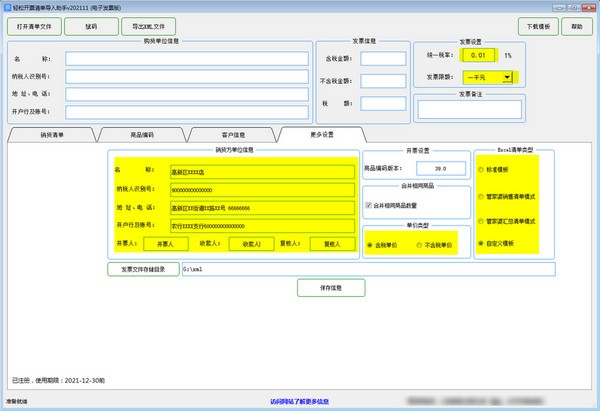Click the 发票文件存储目录 button
The height and width of the screenshot is (411, 600).
(x=141, y=269)
